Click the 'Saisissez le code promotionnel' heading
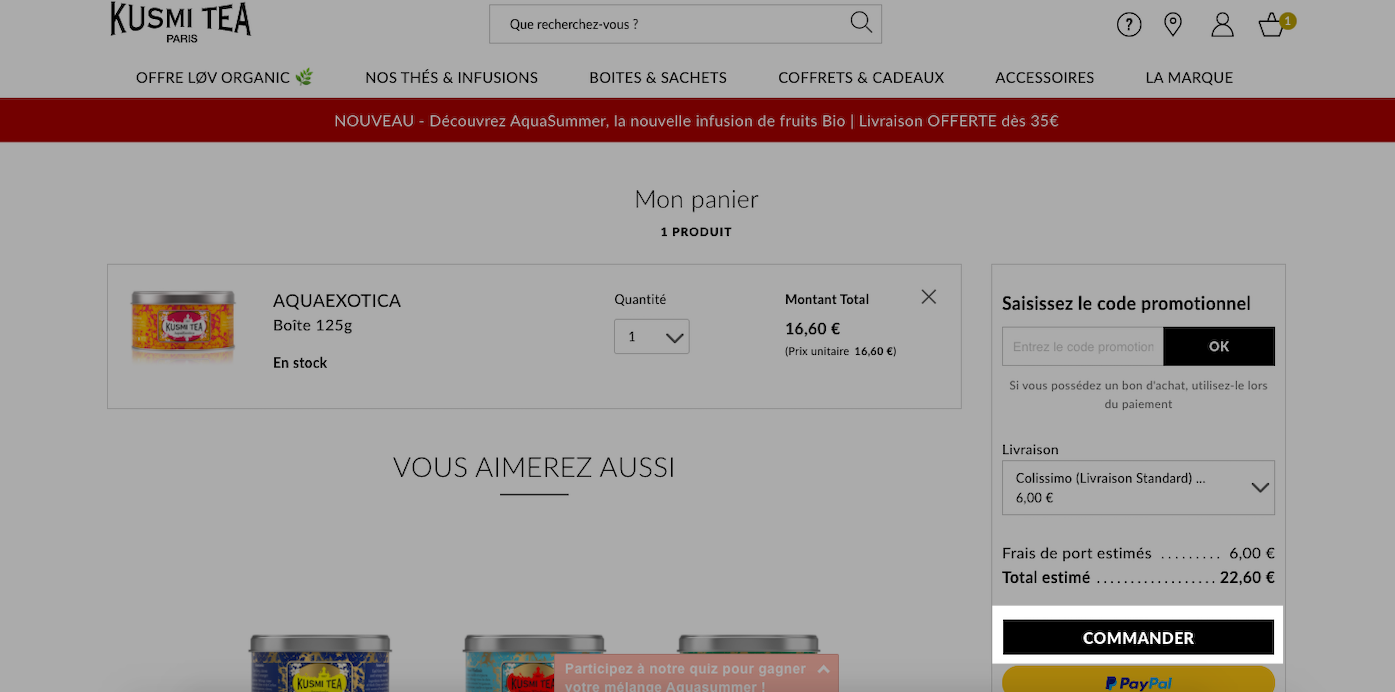The image size is (1395, 692). (x=1126, y=303)
